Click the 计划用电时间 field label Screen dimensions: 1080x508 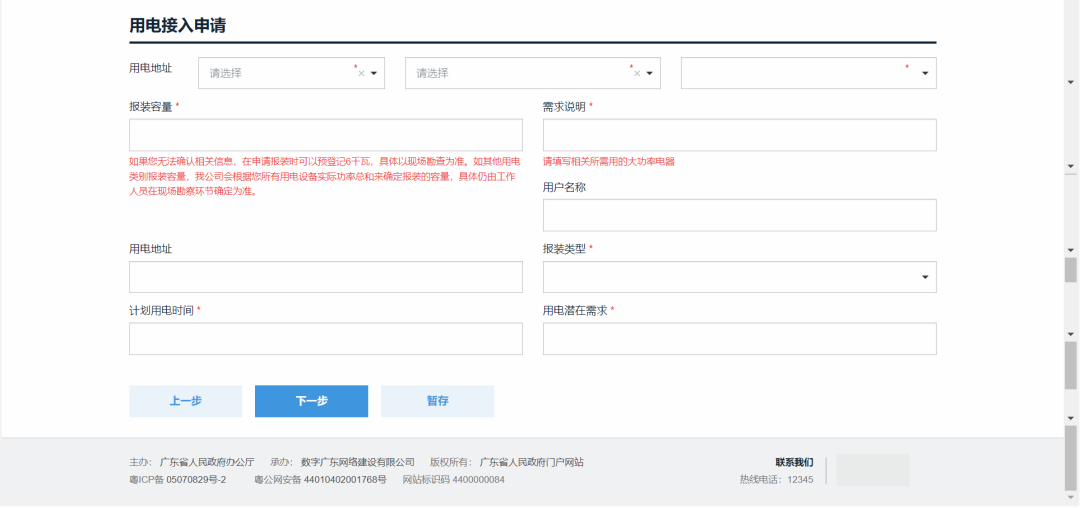point(161,310)
